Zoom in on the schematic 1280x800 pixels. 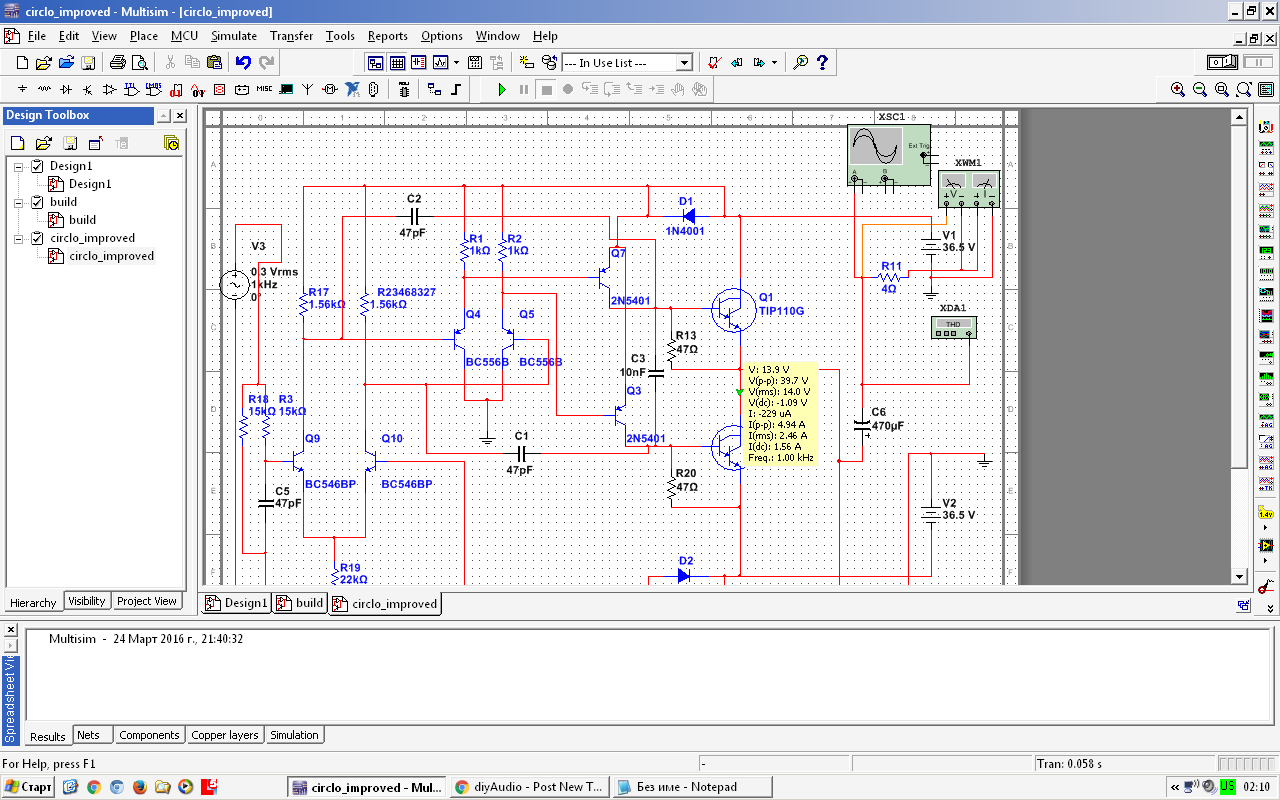click(x=1178, y=89)
